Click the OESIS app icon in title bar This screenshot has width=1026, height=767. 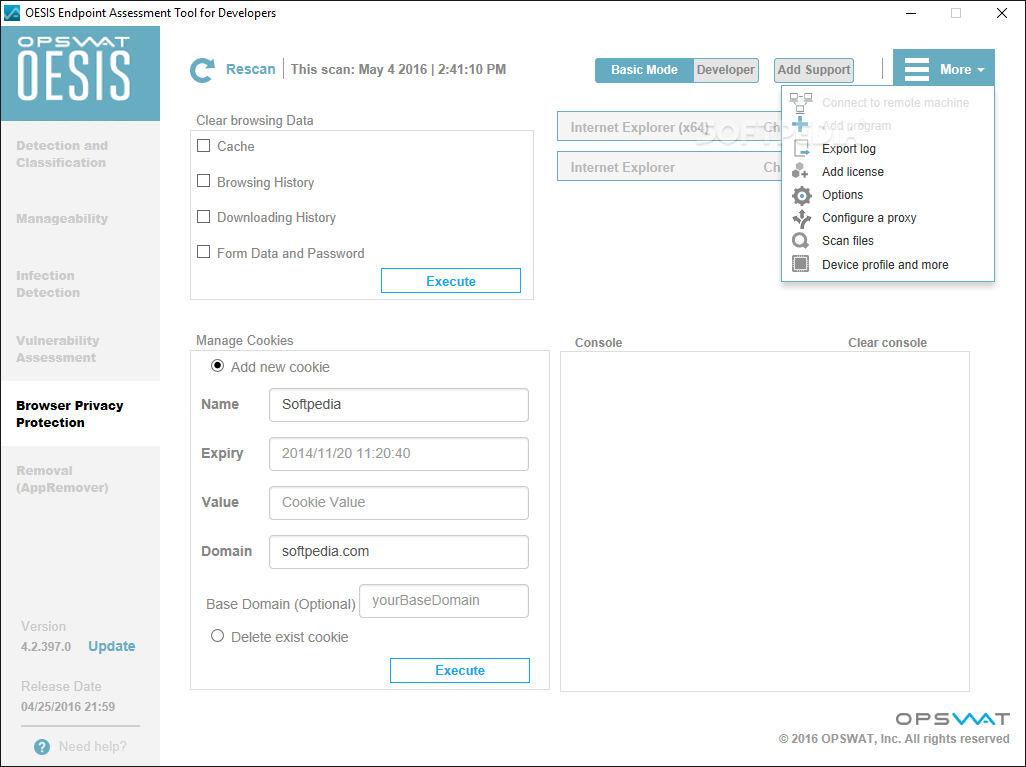pyautogui.click(x=12, y=12)
